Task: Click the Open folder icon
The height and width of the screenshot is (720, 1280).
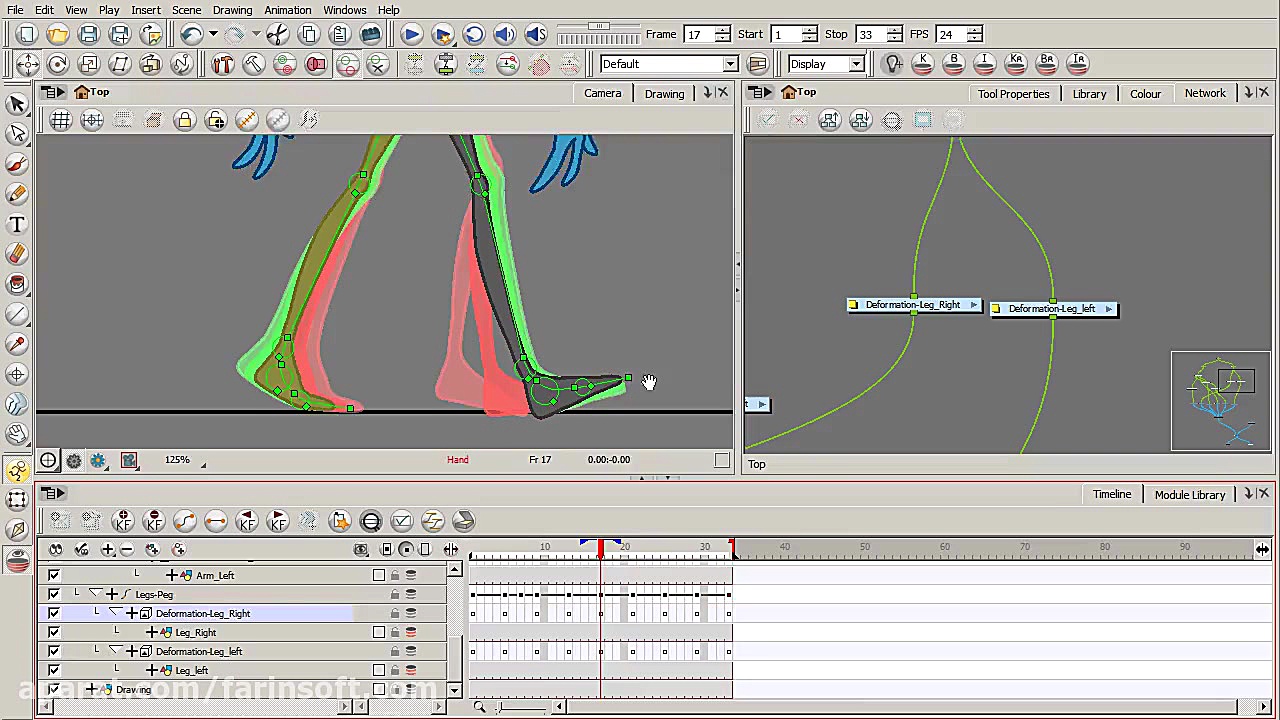Action: click(58, 35)
